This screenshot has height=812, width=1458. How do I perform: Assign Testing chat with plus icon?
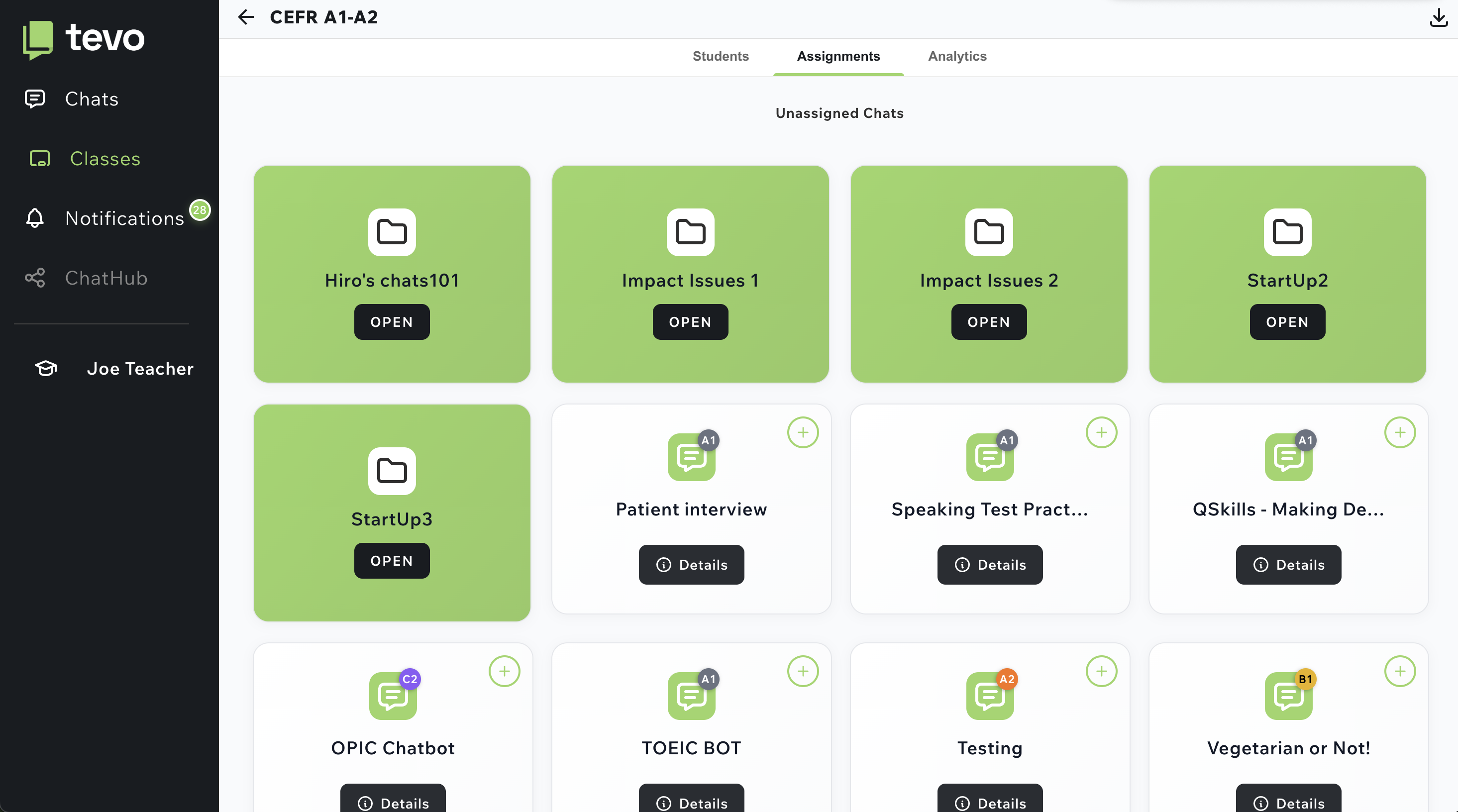point(1101,671)
